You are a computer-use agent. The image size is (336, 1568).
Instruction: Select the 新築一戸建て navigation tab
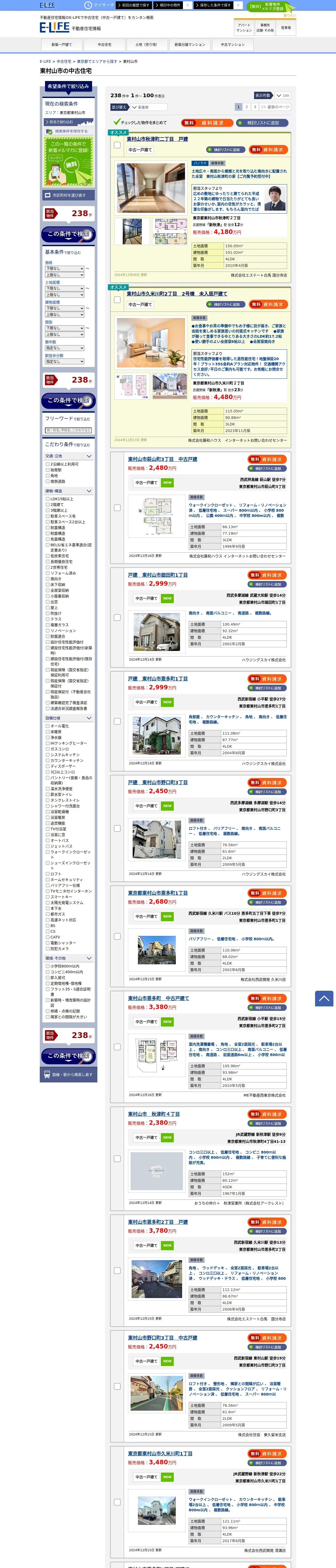coord(61,44)
